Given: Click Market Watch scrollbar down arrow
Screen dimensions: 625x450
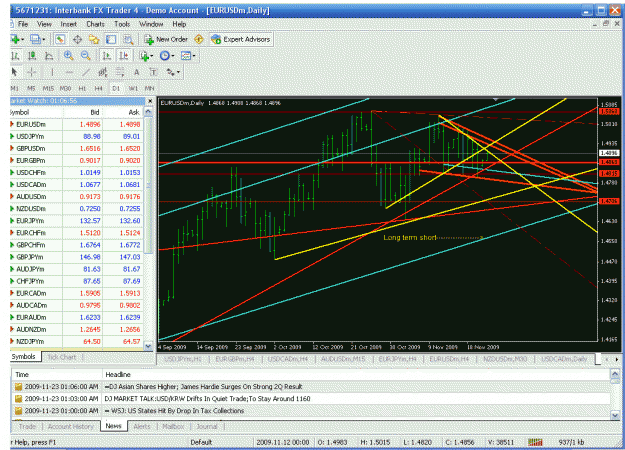Looking at the screenshot, I should 148,346.
